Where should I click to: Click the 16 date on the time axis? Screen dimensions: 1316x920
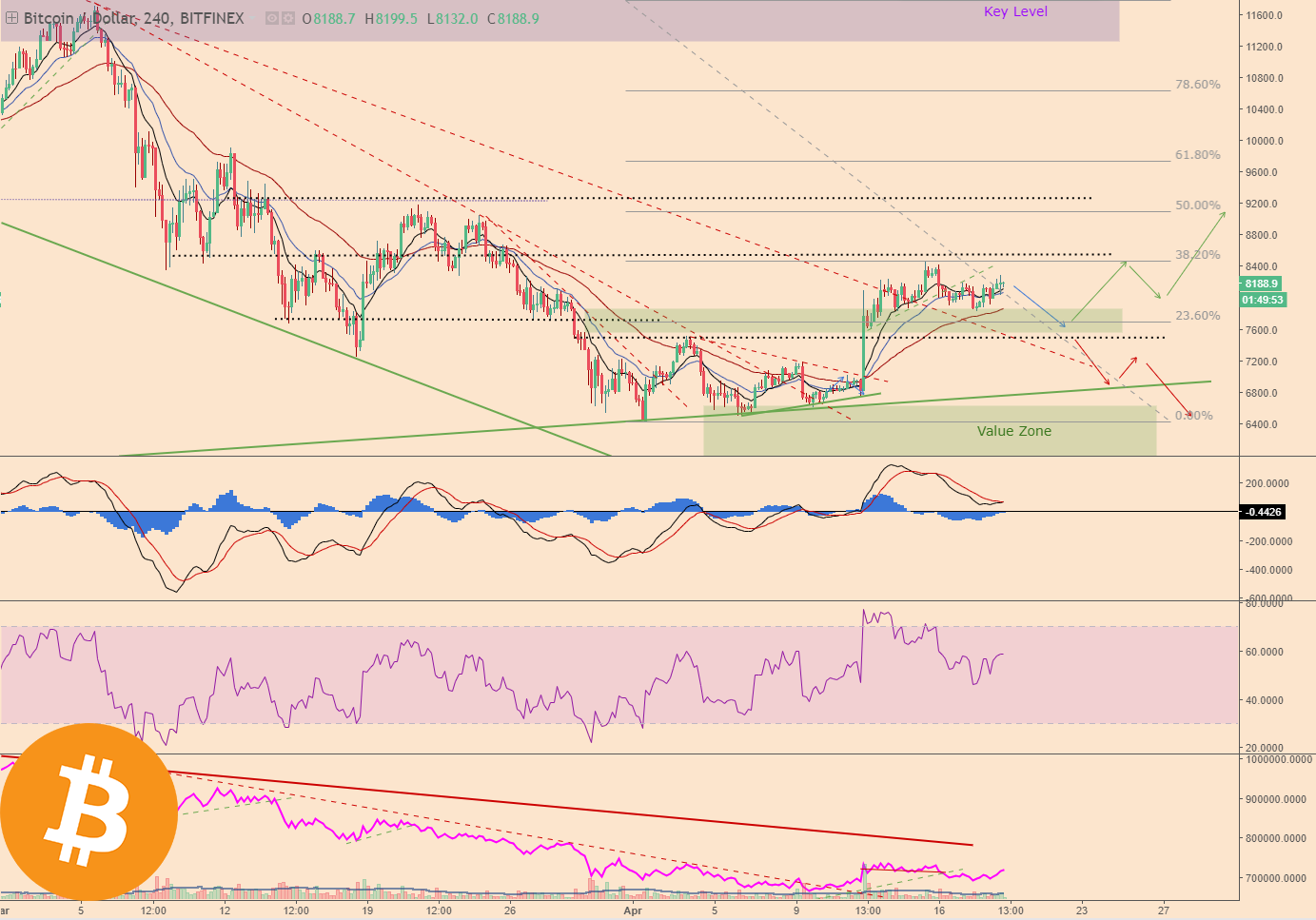(x=939, y=910)
